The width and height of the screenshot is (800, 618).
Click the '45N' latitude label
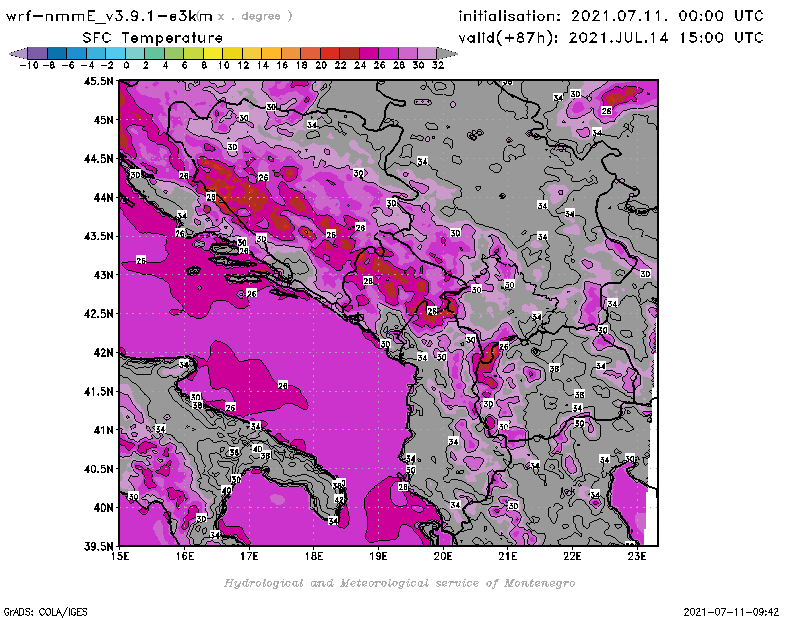tap(103, 120)
